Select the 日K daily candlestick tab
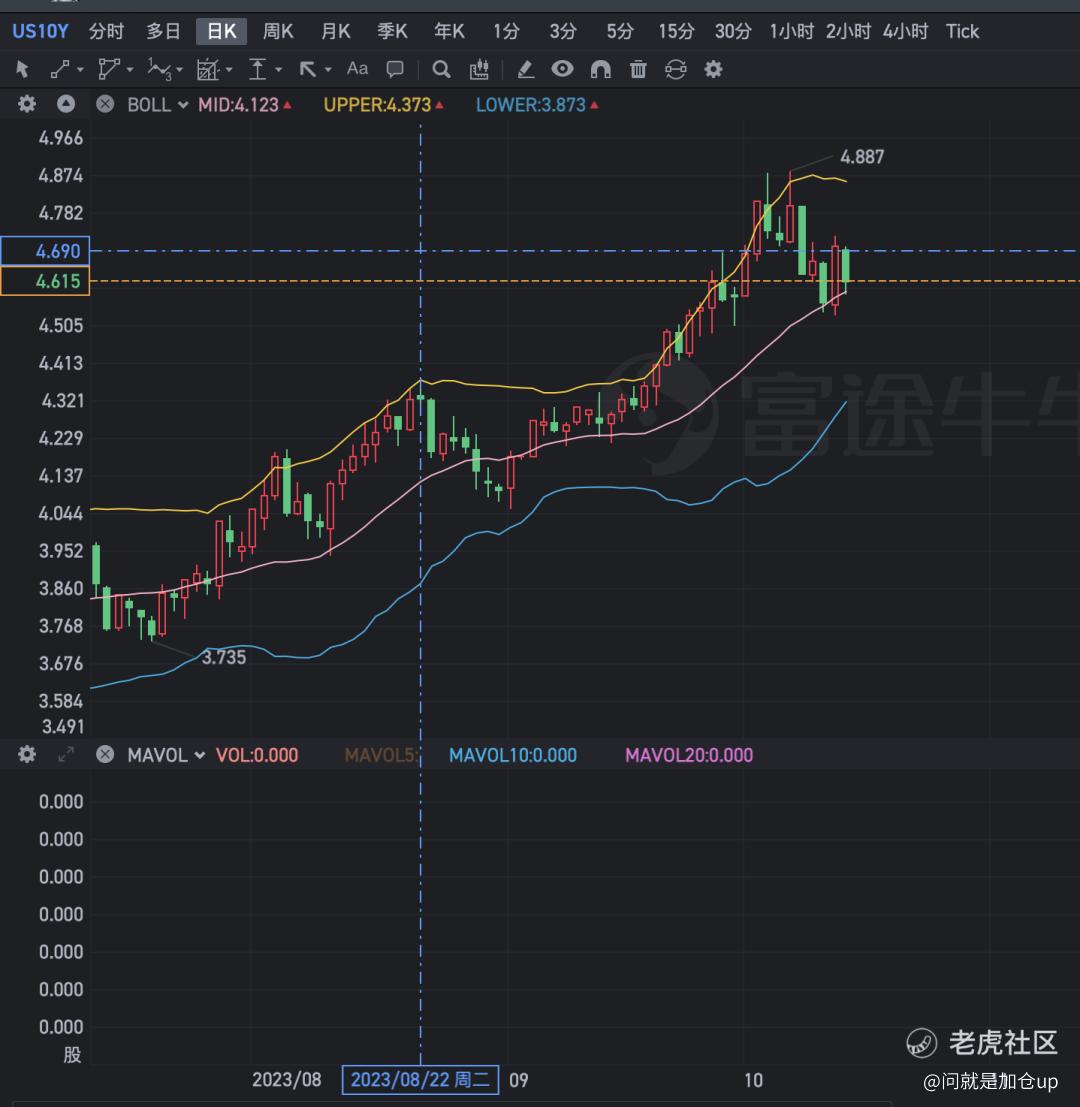Image resolution: width=1080 pixels, height=1107 pixels. click(x=222, y=31)
